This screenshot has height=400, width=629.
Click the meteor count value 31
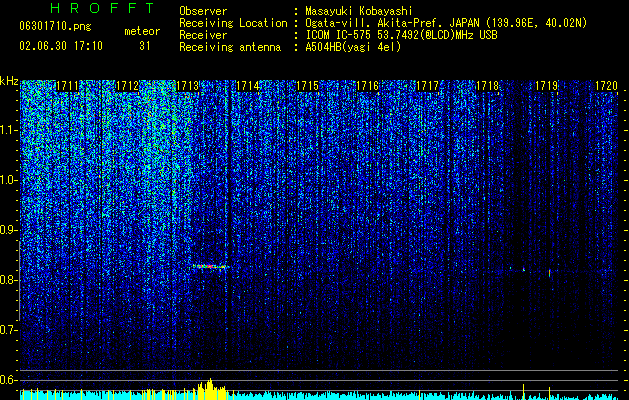(x=145, y=46)
